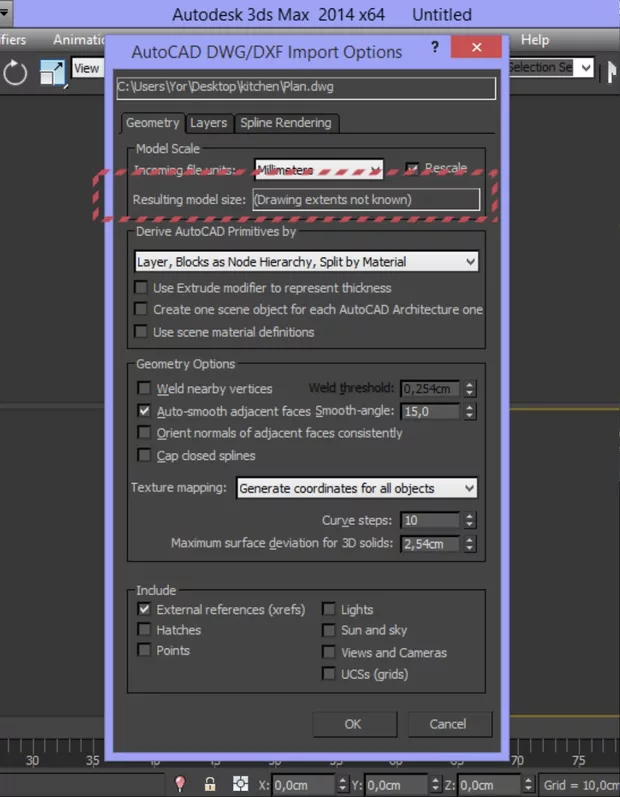Include Hatches checkbox
The image size is (620, 797).
(x=144, y=630)
